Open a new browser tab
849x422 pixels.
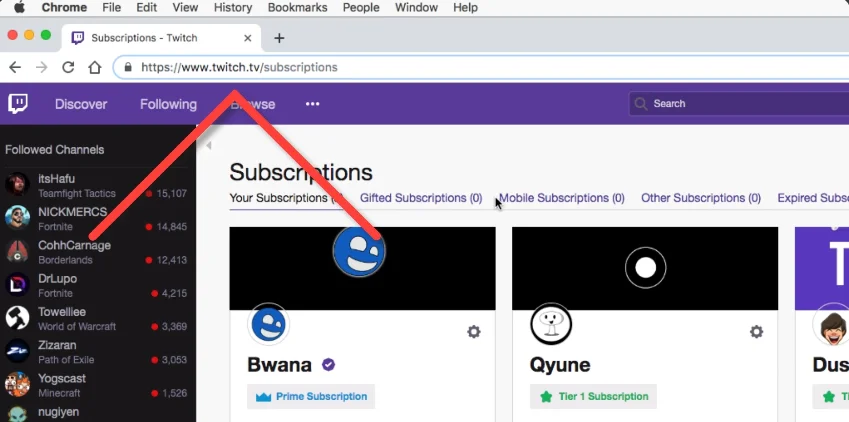coord(279,38)
